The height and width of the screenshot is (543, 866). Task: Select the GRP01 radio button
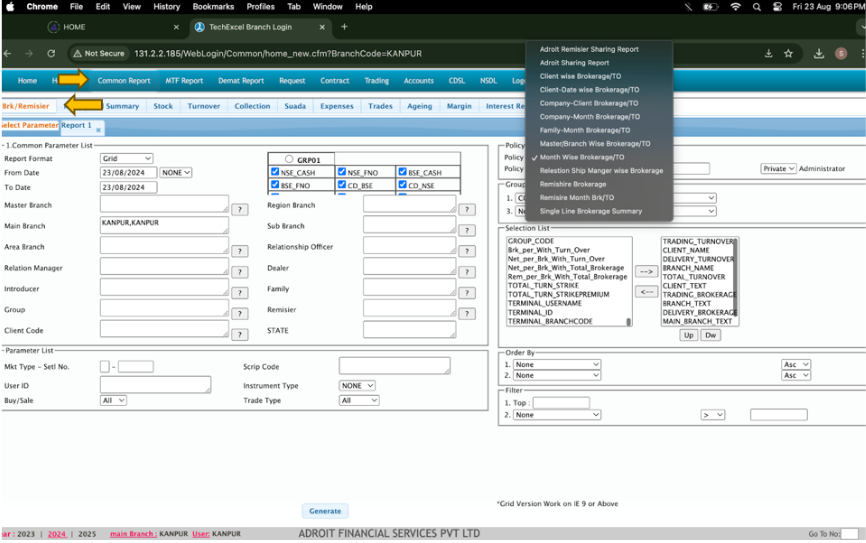point(289,159)
